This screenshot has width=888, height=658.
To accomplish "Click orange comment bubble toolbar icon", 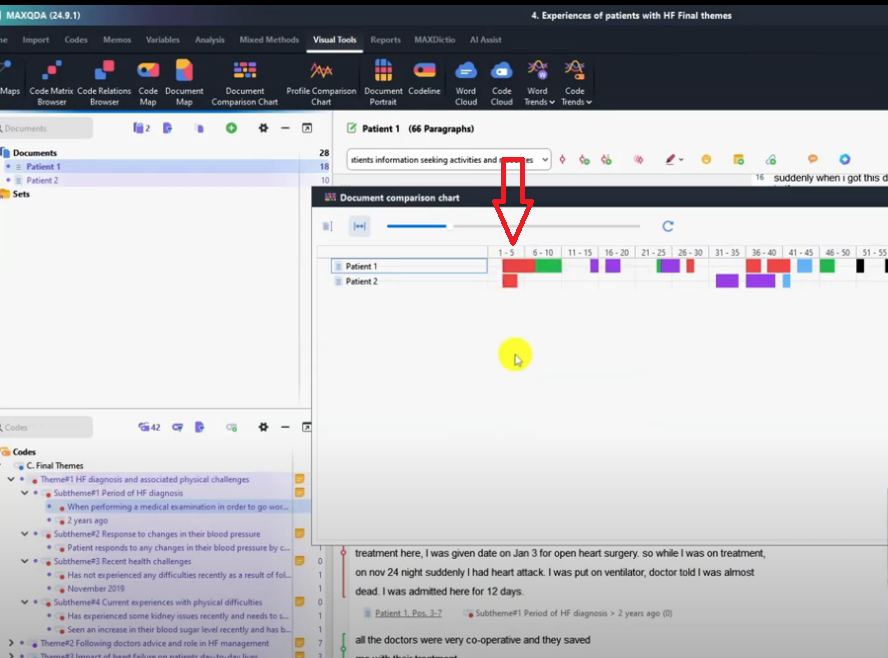I will point(813,159).
